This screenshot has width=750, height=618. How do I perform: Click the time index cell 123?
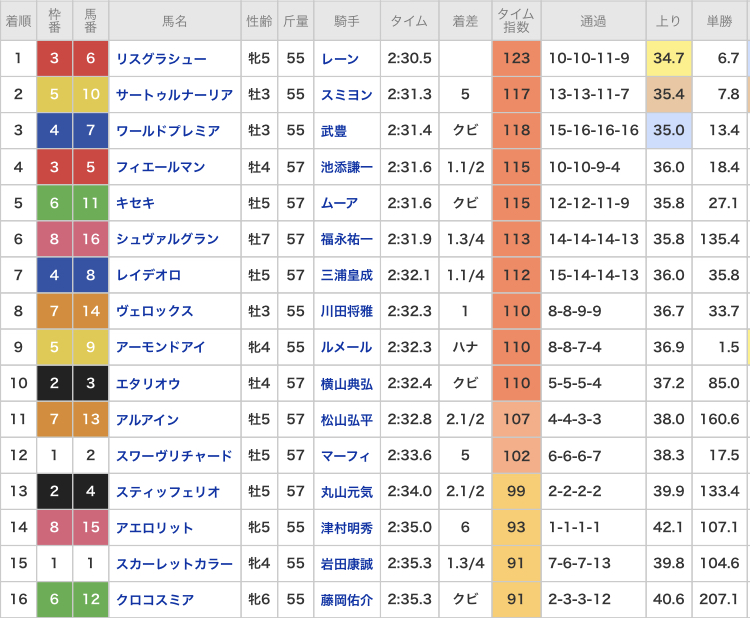pos(517,58)
